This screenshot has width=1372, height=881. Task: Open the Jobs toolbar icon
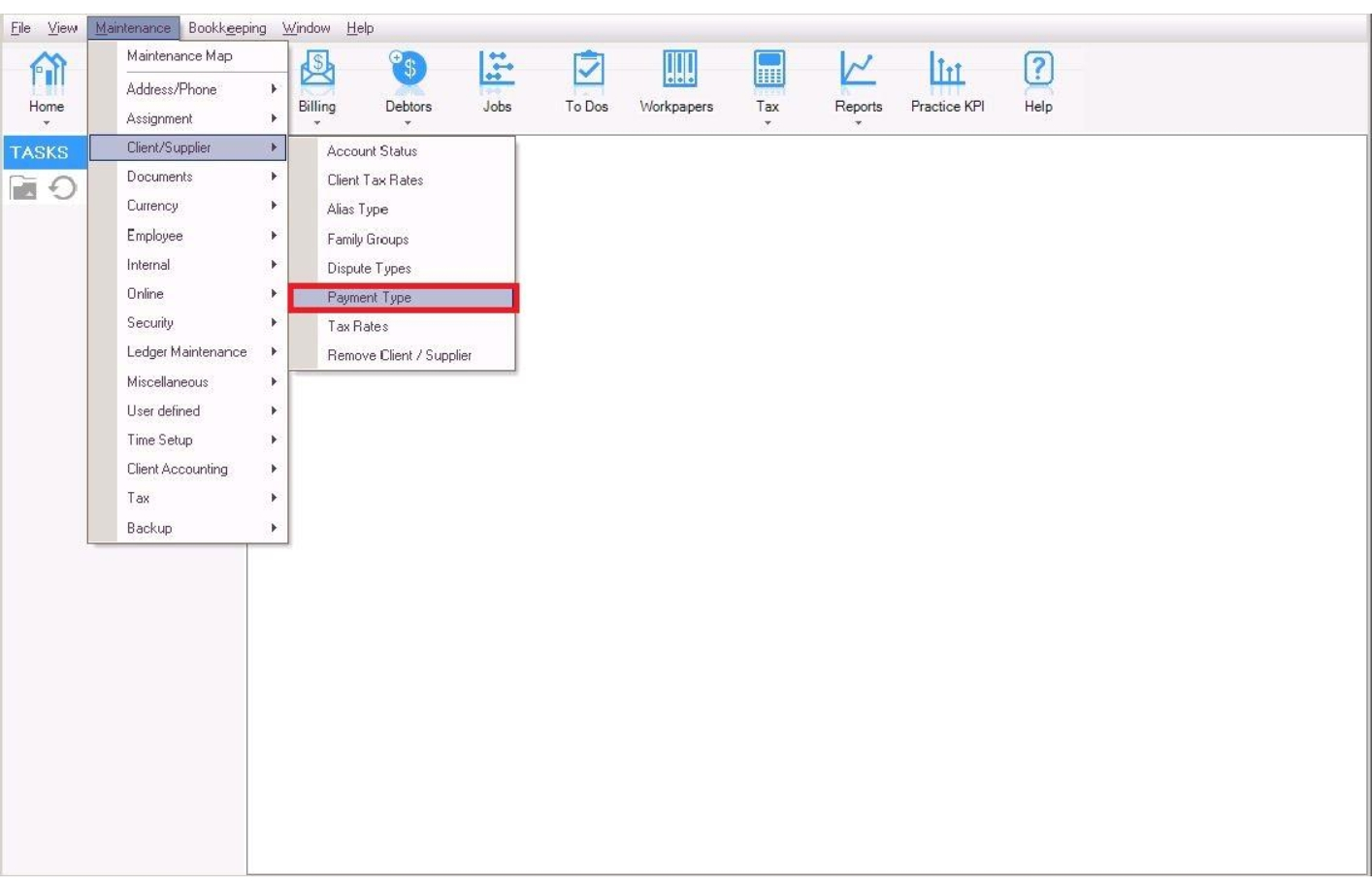497,70
